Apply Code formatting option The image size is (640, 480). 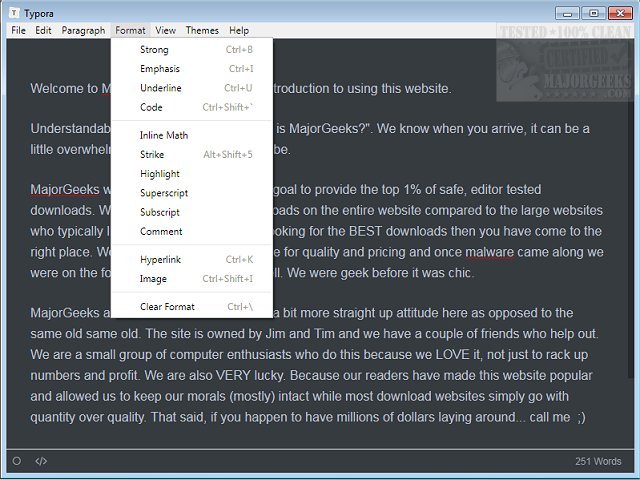point(192,107)
